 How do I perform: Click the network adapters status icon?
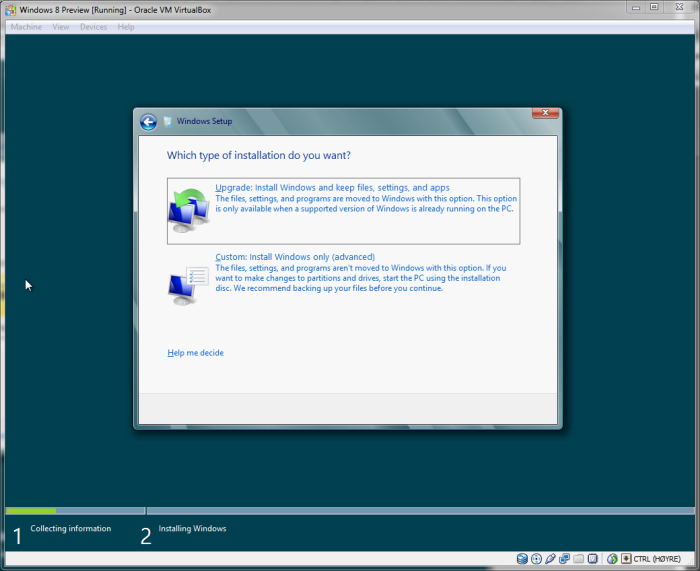click(x=564, y=558)
